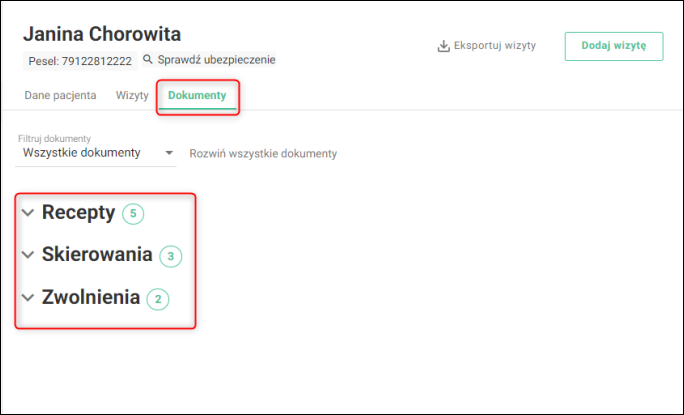The image size is (684, 415).
Task: Click the Sprawdź ubezpieczenie button
Action: [x=209, y=60]
